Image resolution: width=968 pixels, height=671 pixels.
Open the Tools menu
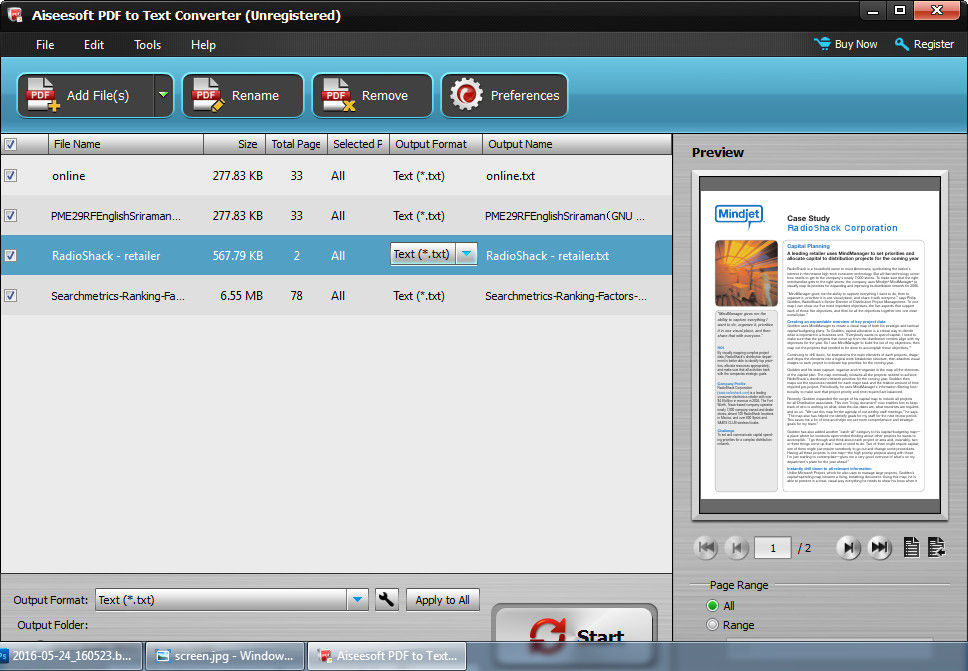click(148, 44)
